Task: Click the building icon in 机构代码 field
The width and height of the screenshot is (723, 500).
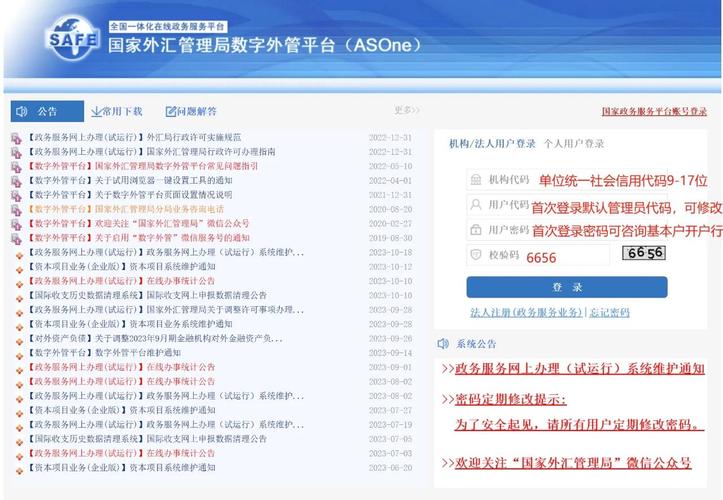Action: tap(476, 179)
